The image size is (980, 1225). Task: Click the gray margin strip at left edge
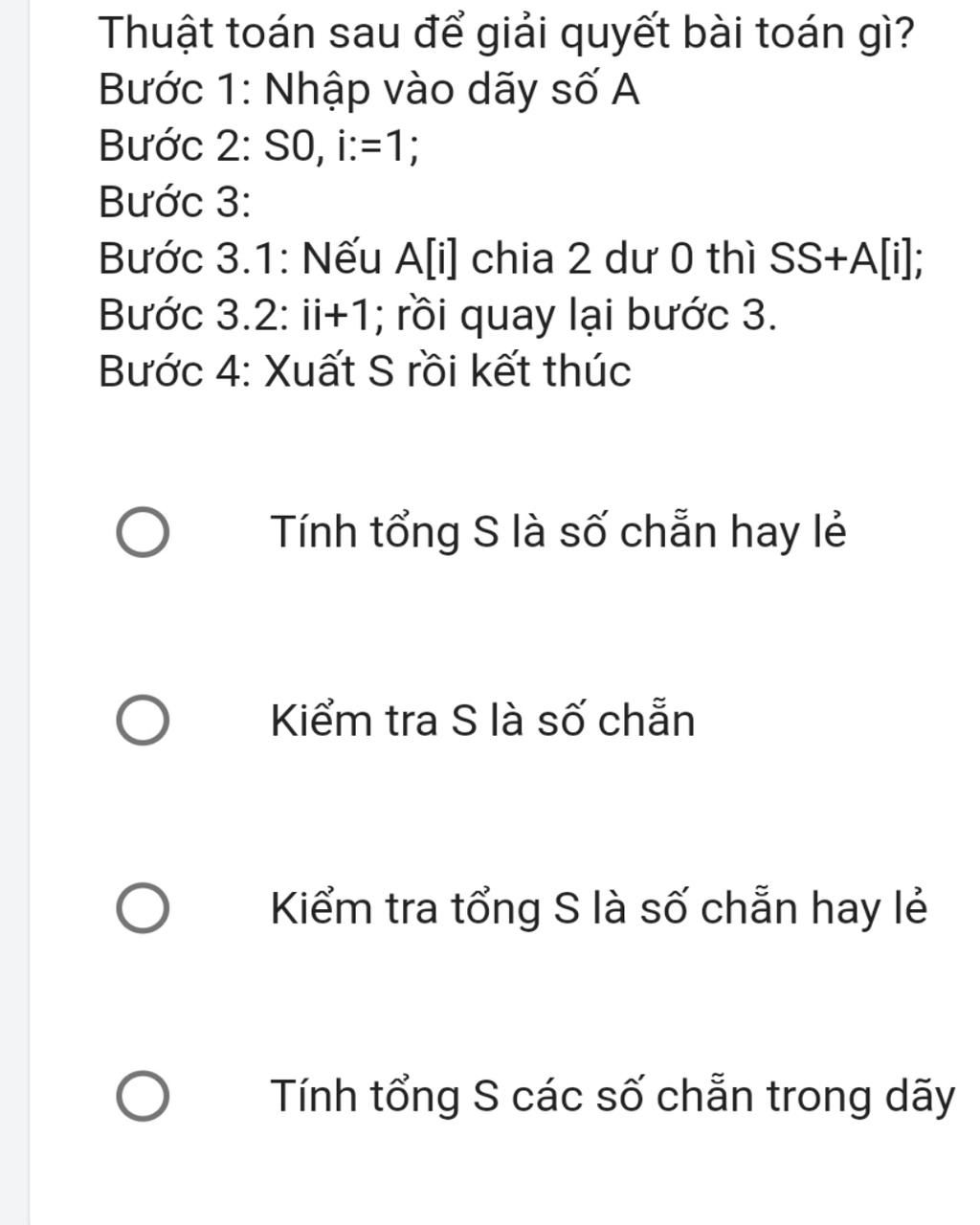(15, 612)
